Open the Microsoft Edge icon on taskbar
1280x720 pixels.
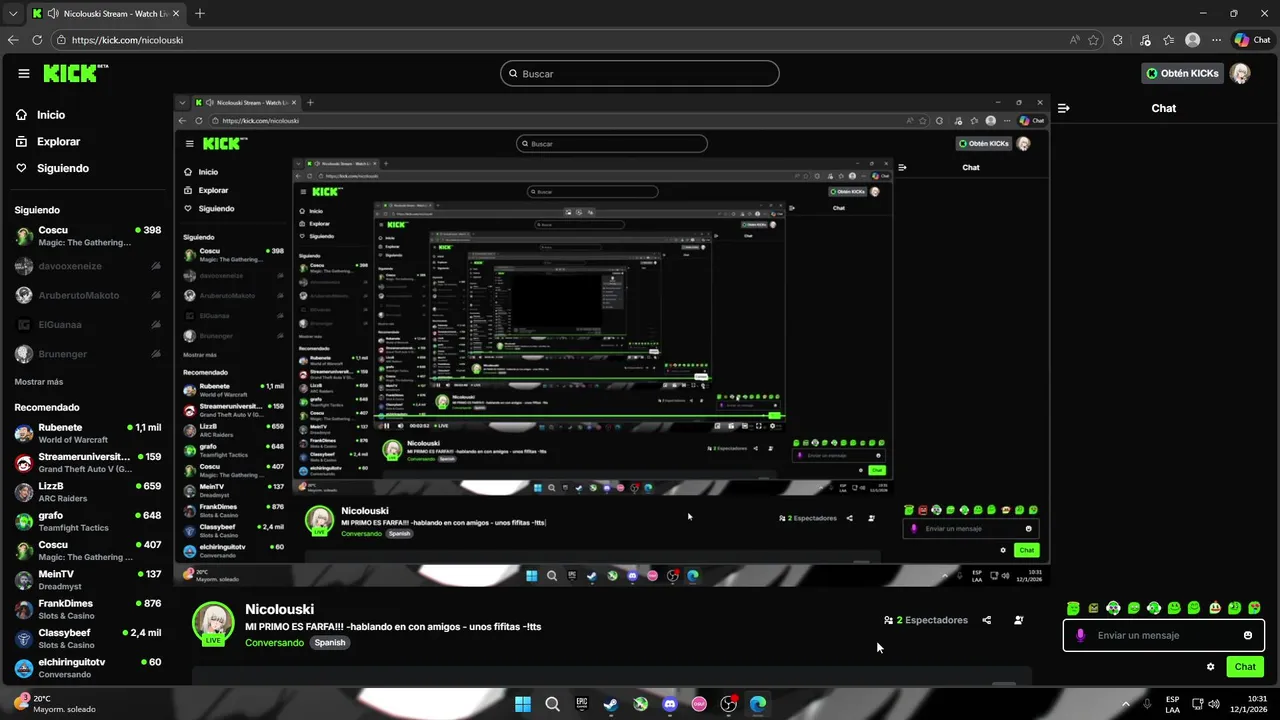(x=758, y=704)
